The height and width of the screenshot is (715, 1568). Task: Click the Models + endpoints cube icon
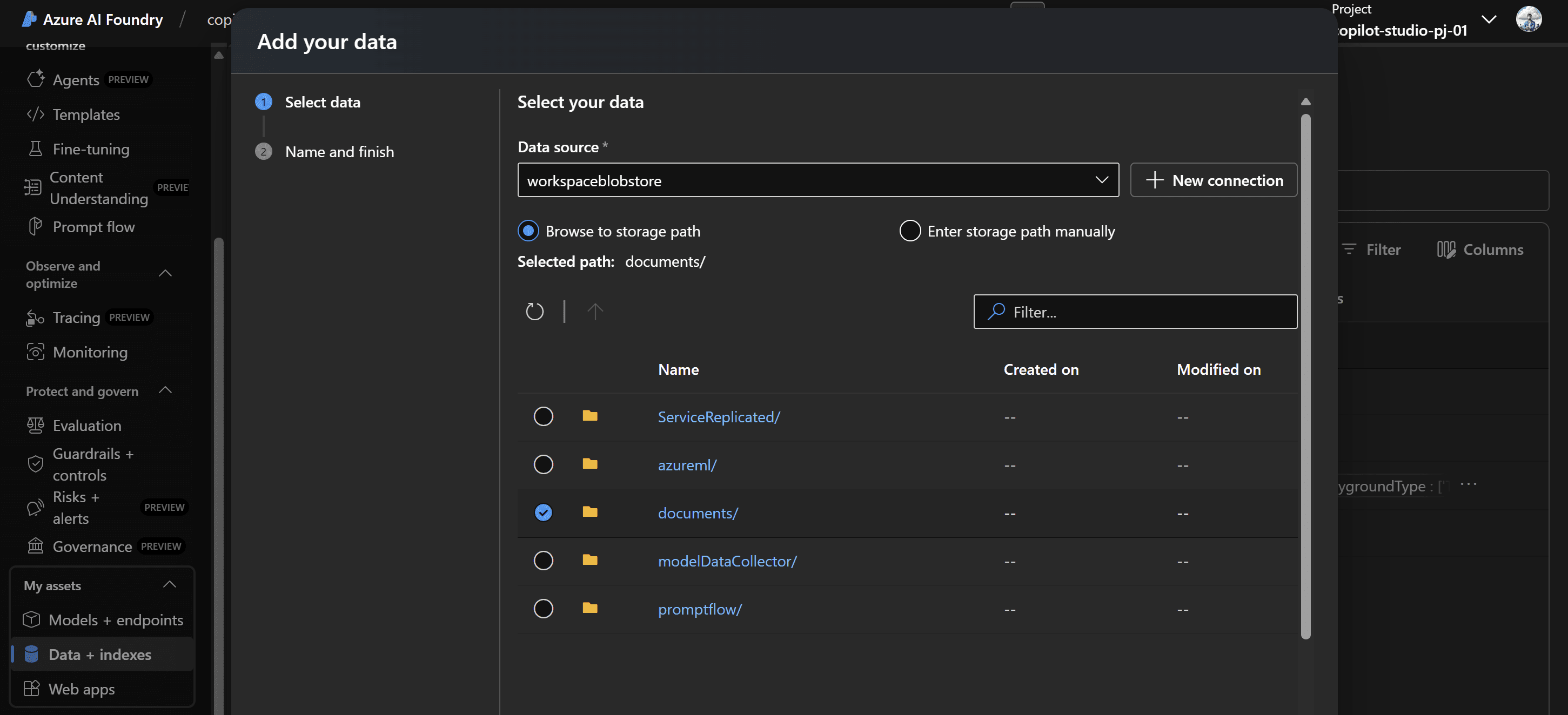coord(32,619)
